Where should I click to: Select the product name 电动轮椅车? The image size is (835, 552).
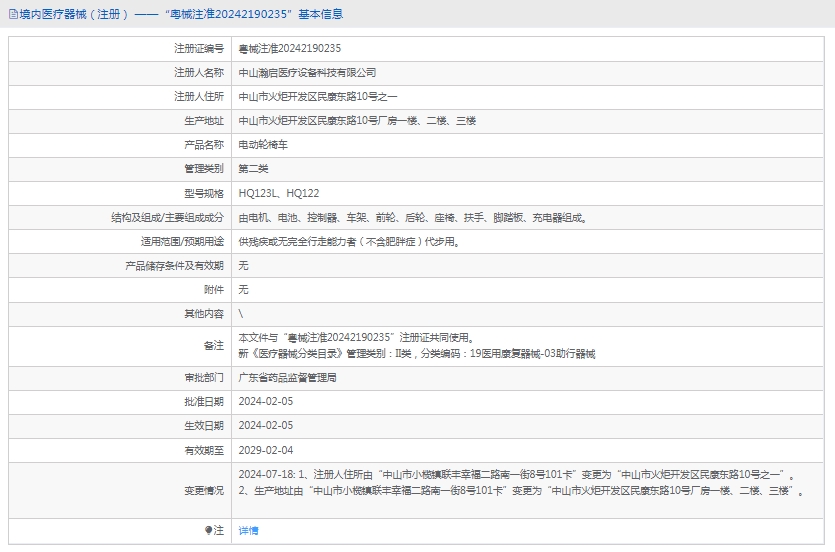click(263, 144)
